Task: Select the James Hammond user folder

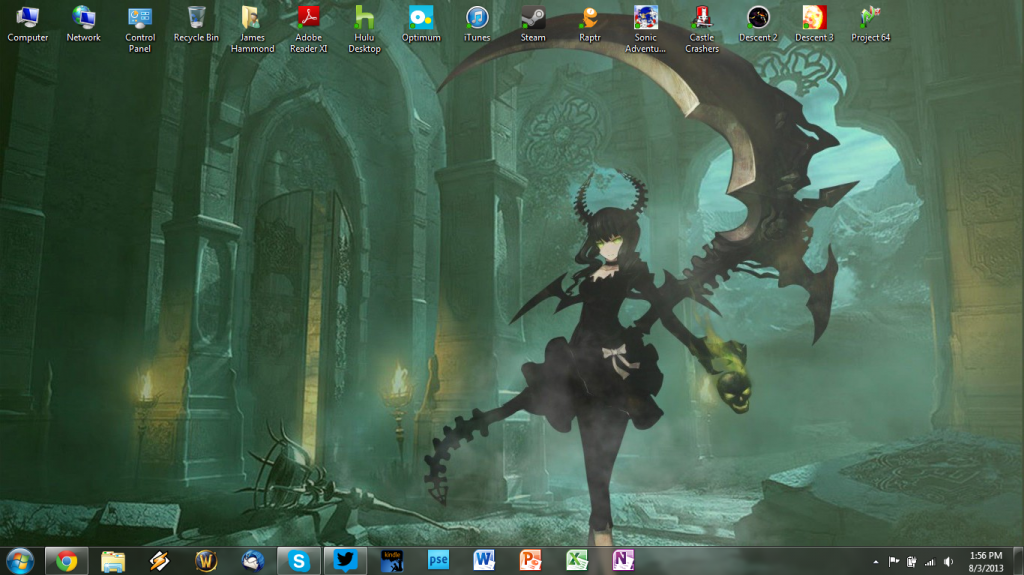Action: click(252, 29)
